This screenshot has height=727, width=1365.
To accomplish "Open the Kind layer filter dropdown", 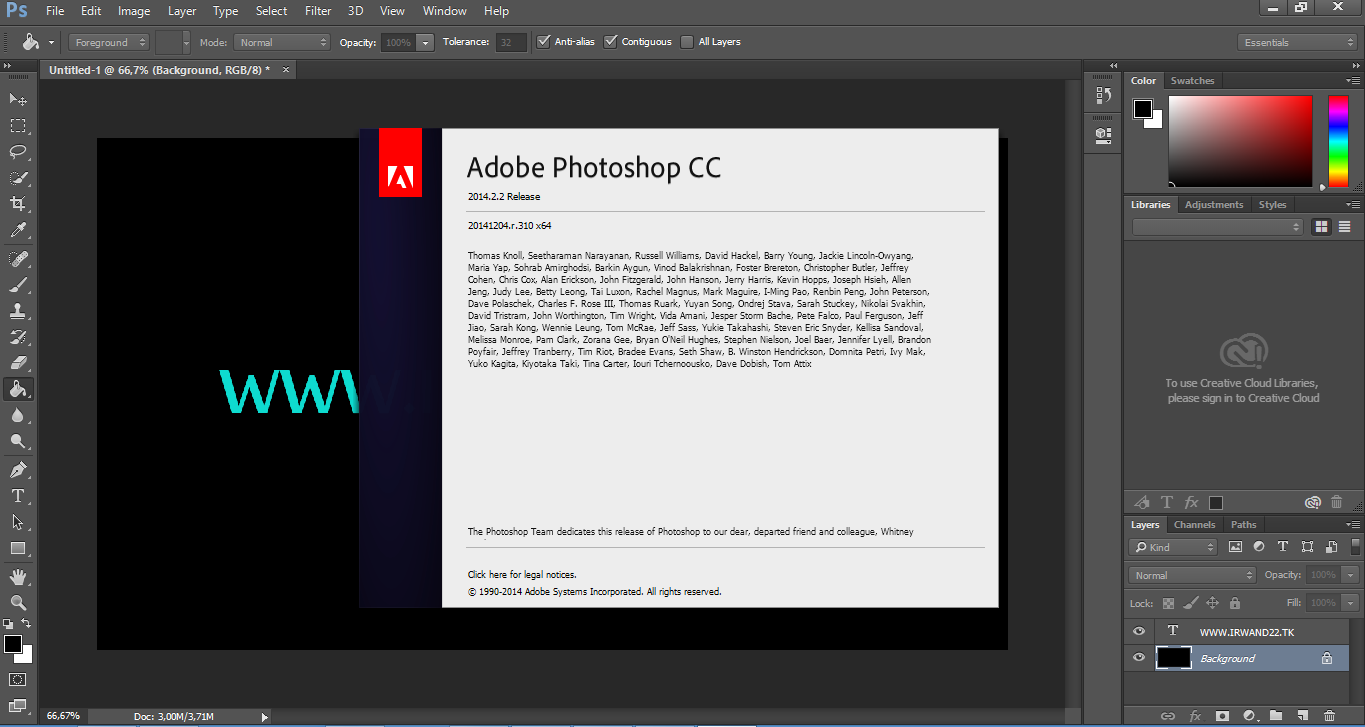I will click(x=1173, y=547).
